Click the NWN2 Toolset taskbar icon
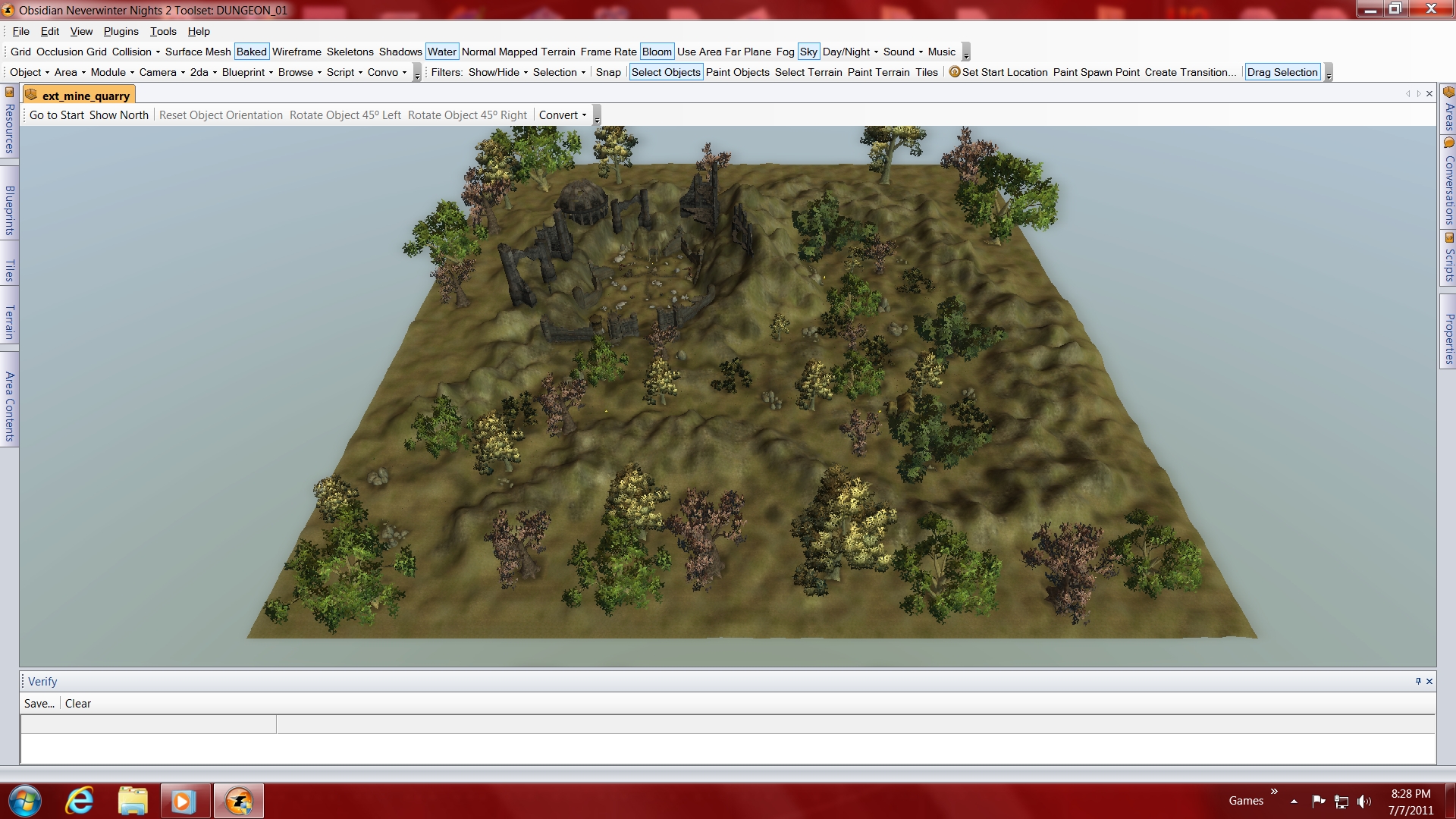 [x=239, y=801]
